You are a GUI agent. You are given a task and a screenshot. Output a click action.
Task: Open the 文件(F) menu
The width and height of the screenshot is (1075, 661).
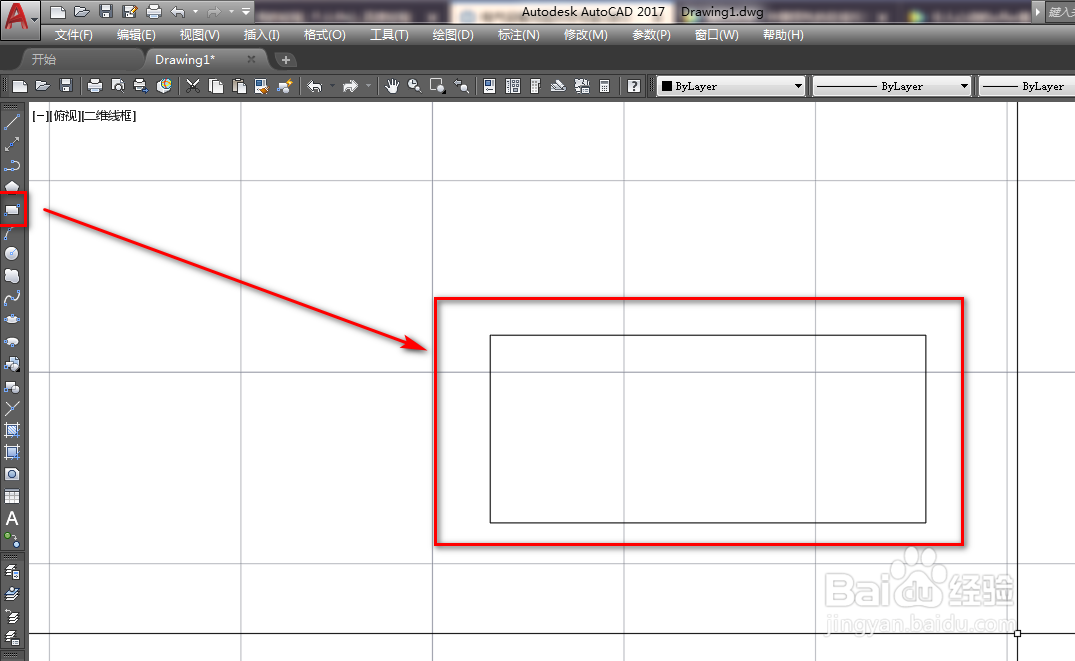tap(73, 35)
